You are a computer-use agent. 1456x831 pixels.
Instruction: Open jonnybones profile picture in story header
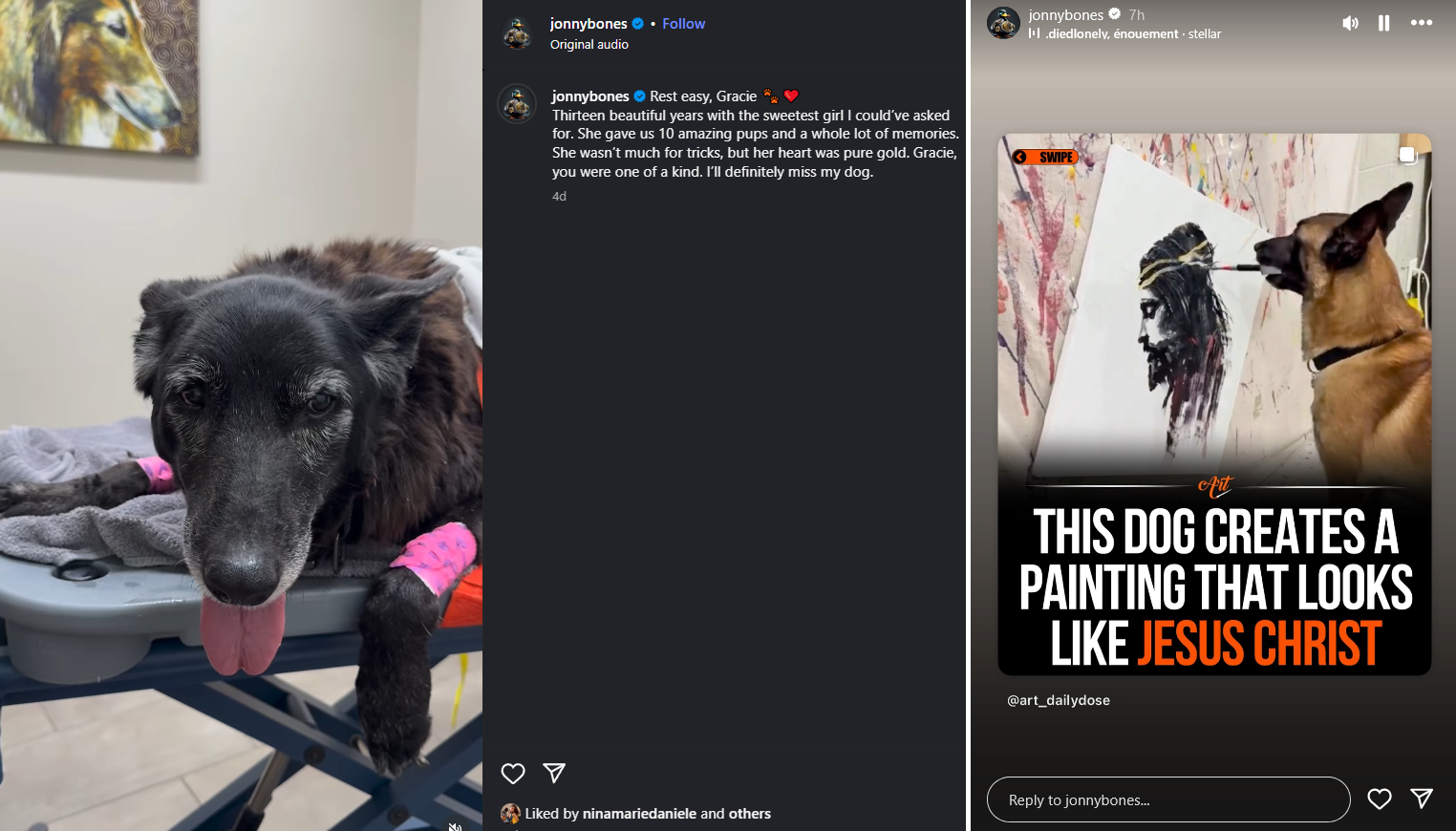[x=1003, y=23]
